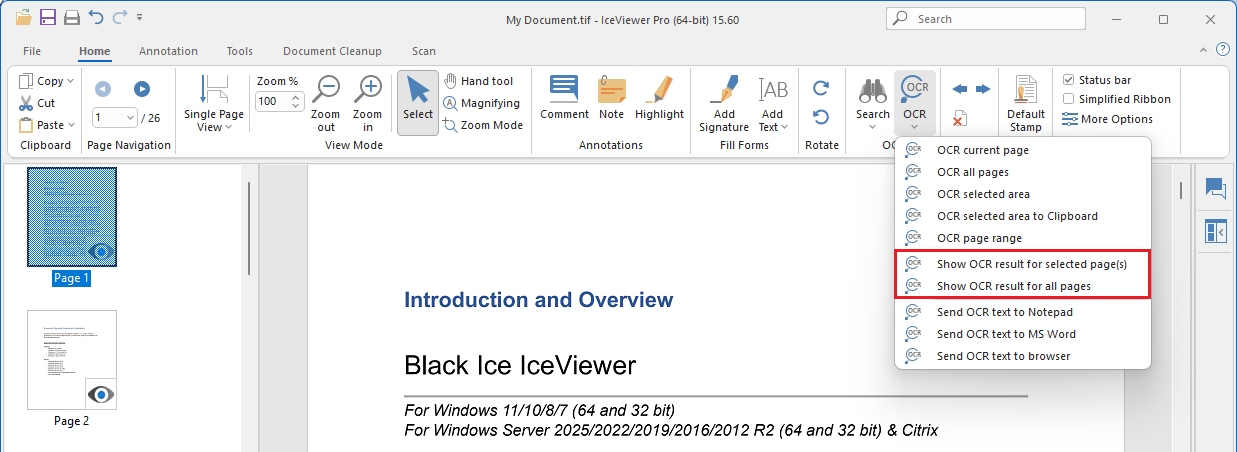Click Cut in Clipboard group
This screenshot has height=452, width=1237.
[x=37, y=103]
